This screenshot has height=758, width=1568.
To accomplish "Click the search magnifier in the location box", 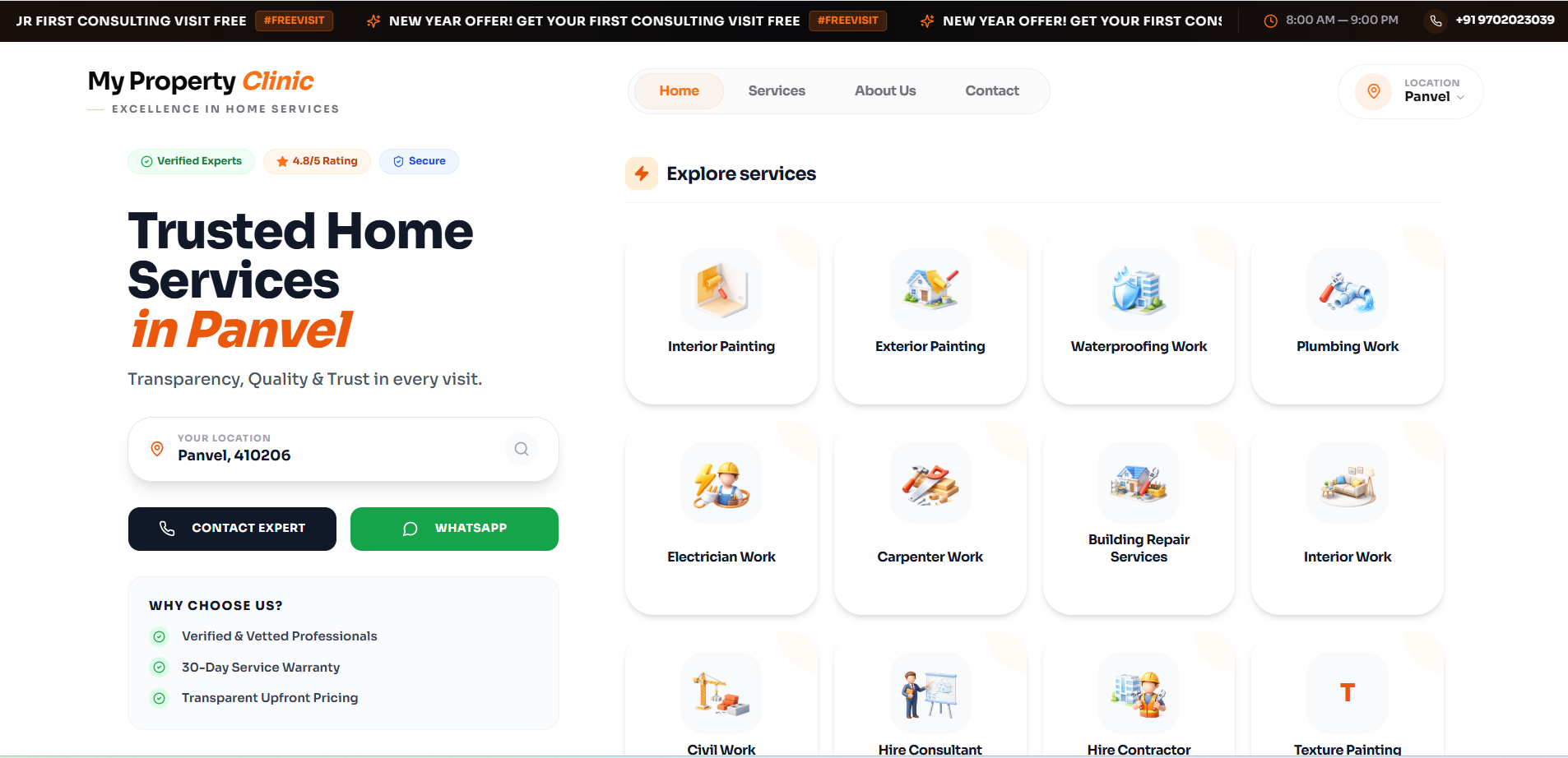I will pos(522,449).
